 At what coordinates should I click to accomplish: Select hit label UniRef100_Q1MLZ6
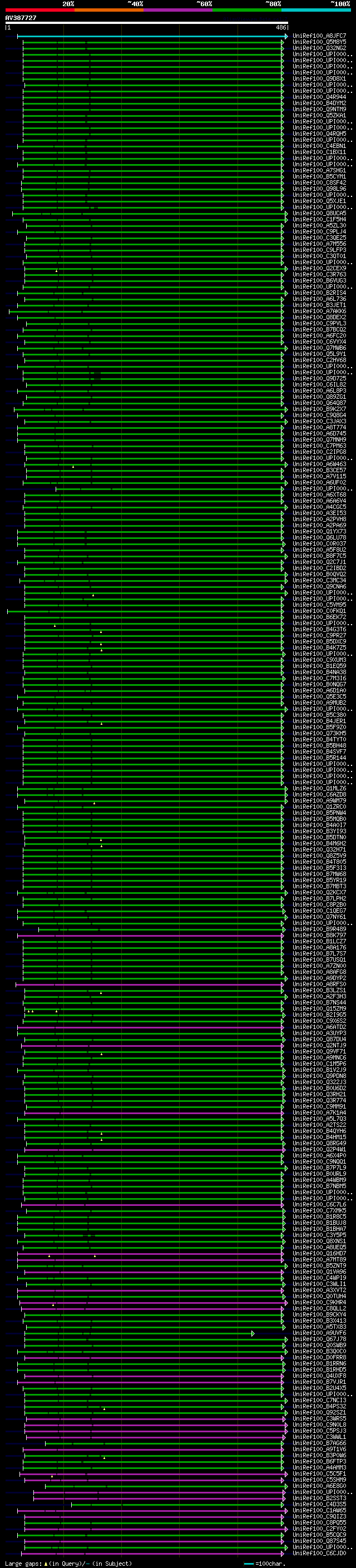(319, 788)
